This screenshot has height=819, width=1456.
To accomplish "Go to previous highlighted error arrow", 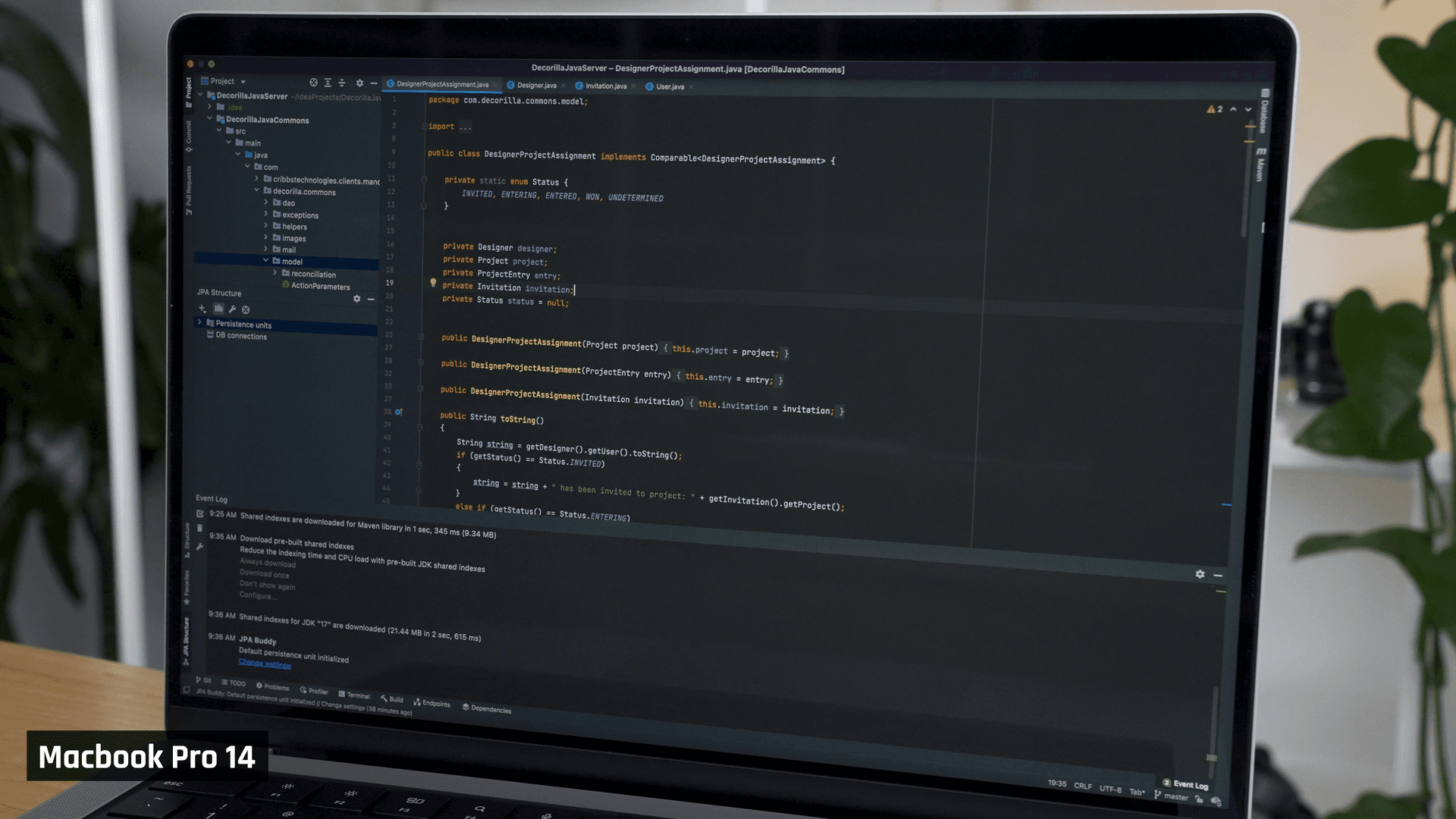I will (x=1234, y=109).
